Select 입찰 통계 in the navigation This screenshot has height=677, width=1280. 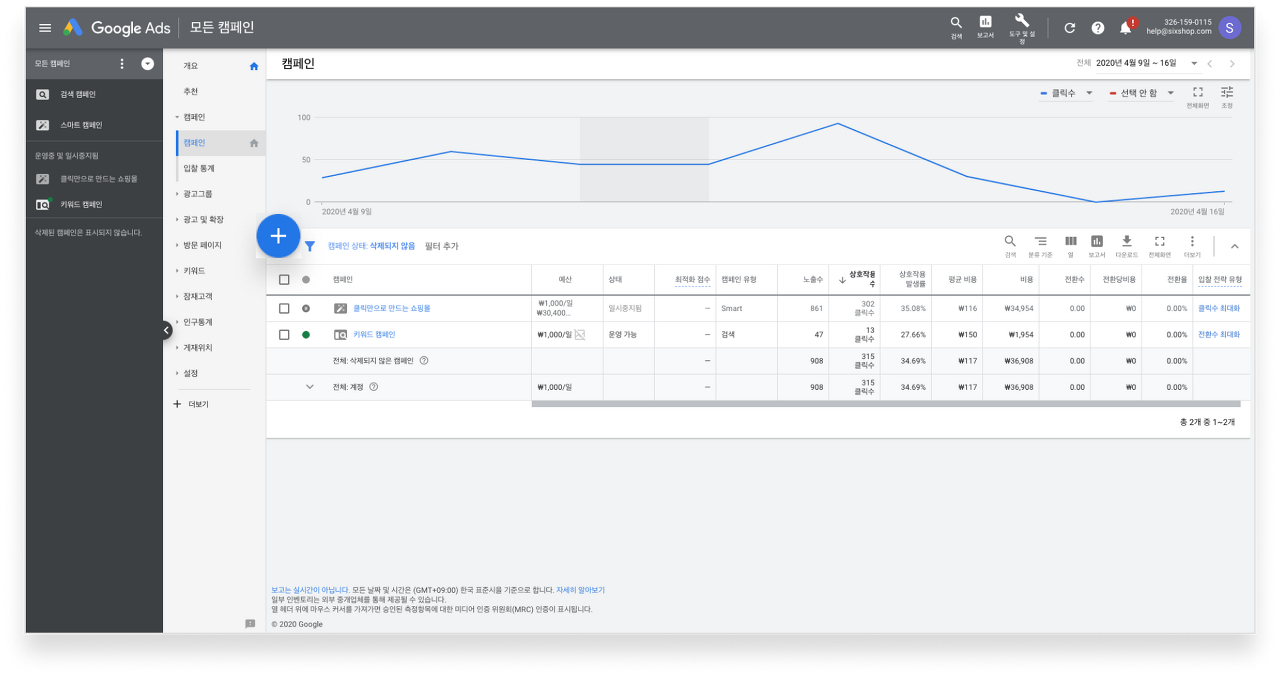coord(199,168)
